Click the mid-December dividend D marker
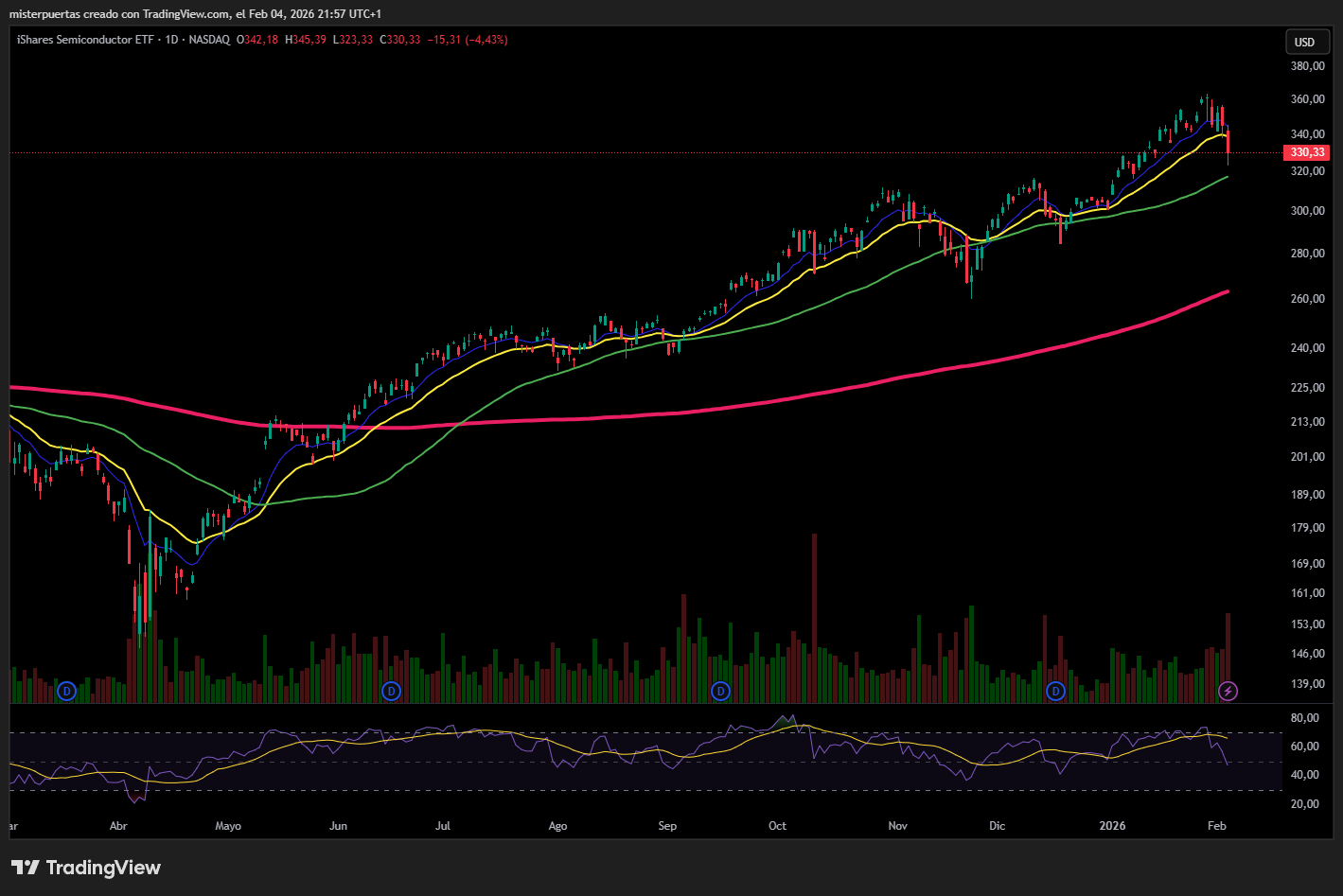Screen dimensions: 1343x896 (x=1055, y=692)
